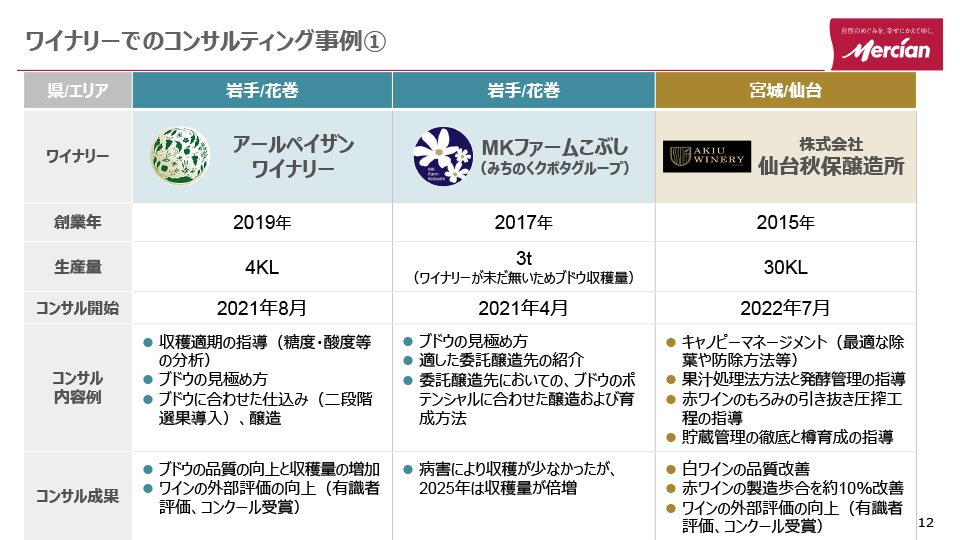Click the 県/エリア header cell
Screen dimensions: 960x540
click(78, 91)
